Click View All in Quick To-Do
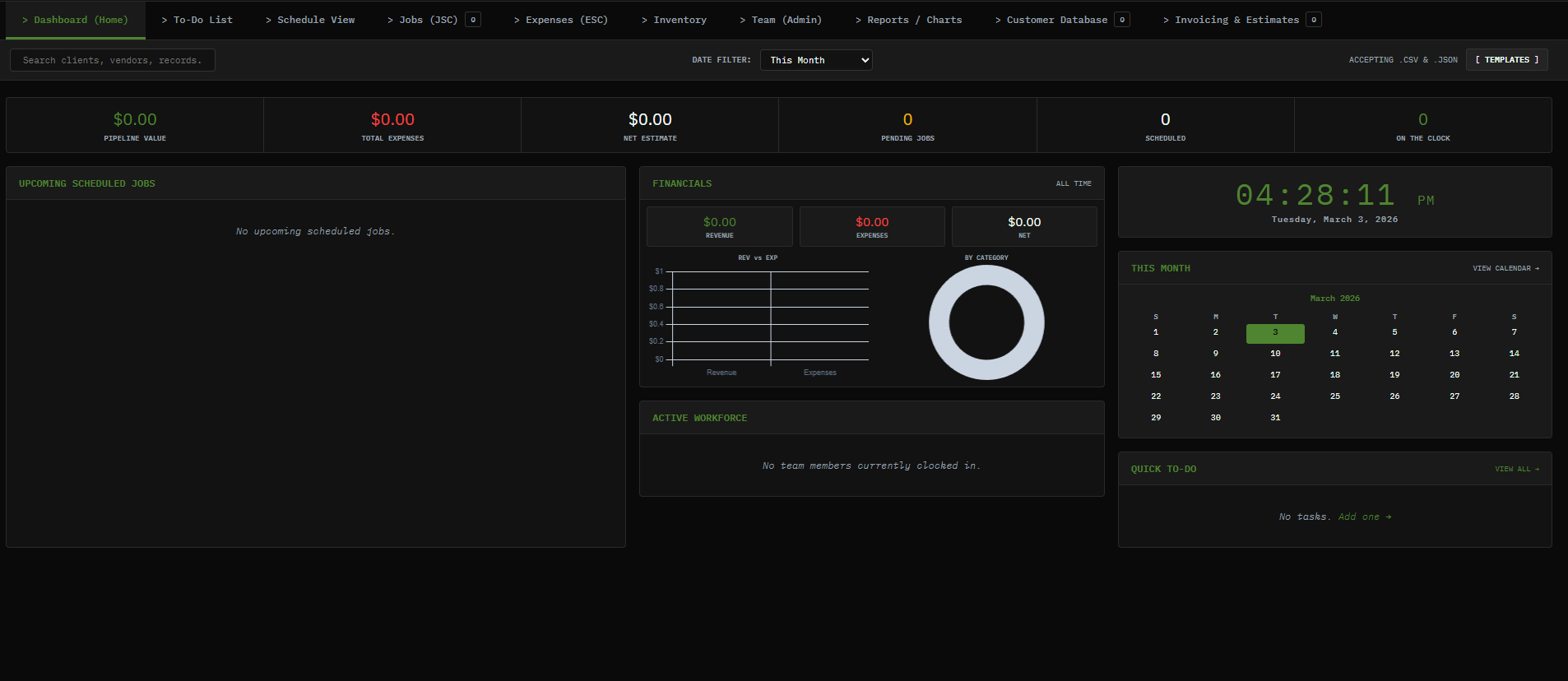The image size is (1568, 681). coord(1516,469)
